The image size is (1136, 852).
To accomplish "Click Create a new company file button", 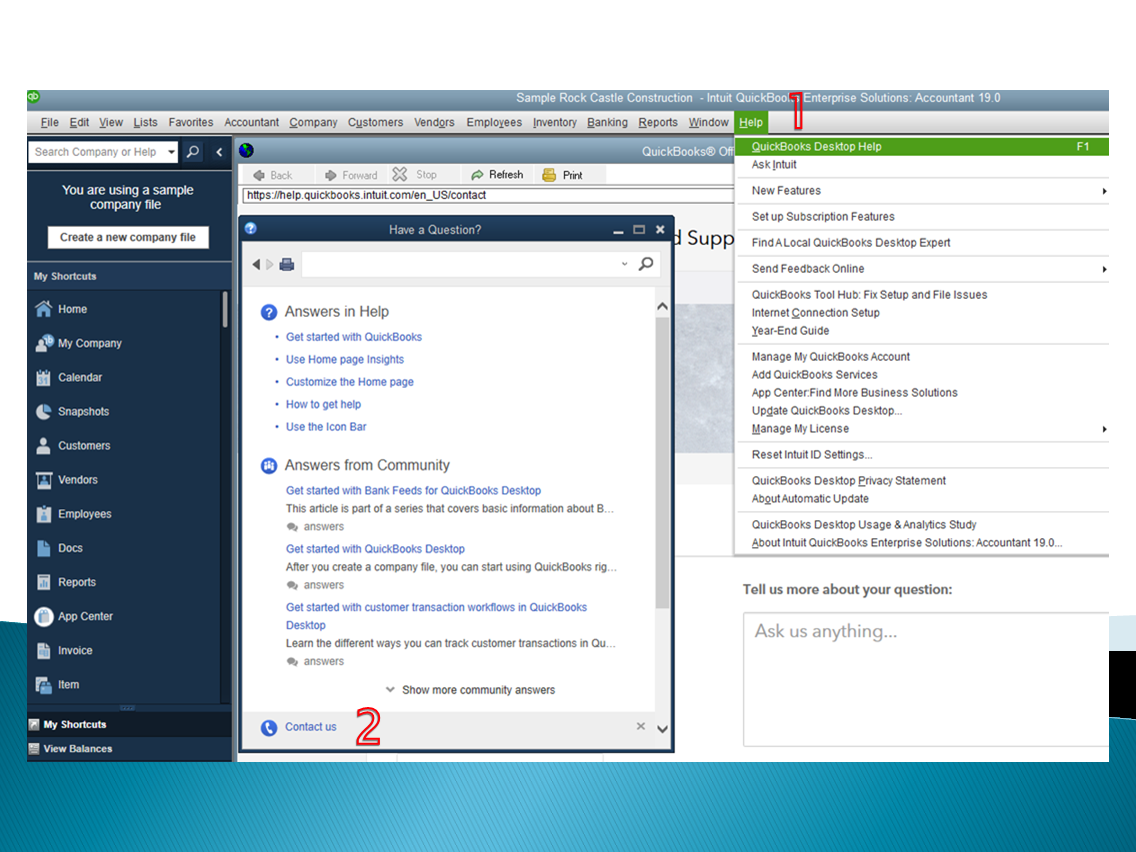I will [128, 238].
